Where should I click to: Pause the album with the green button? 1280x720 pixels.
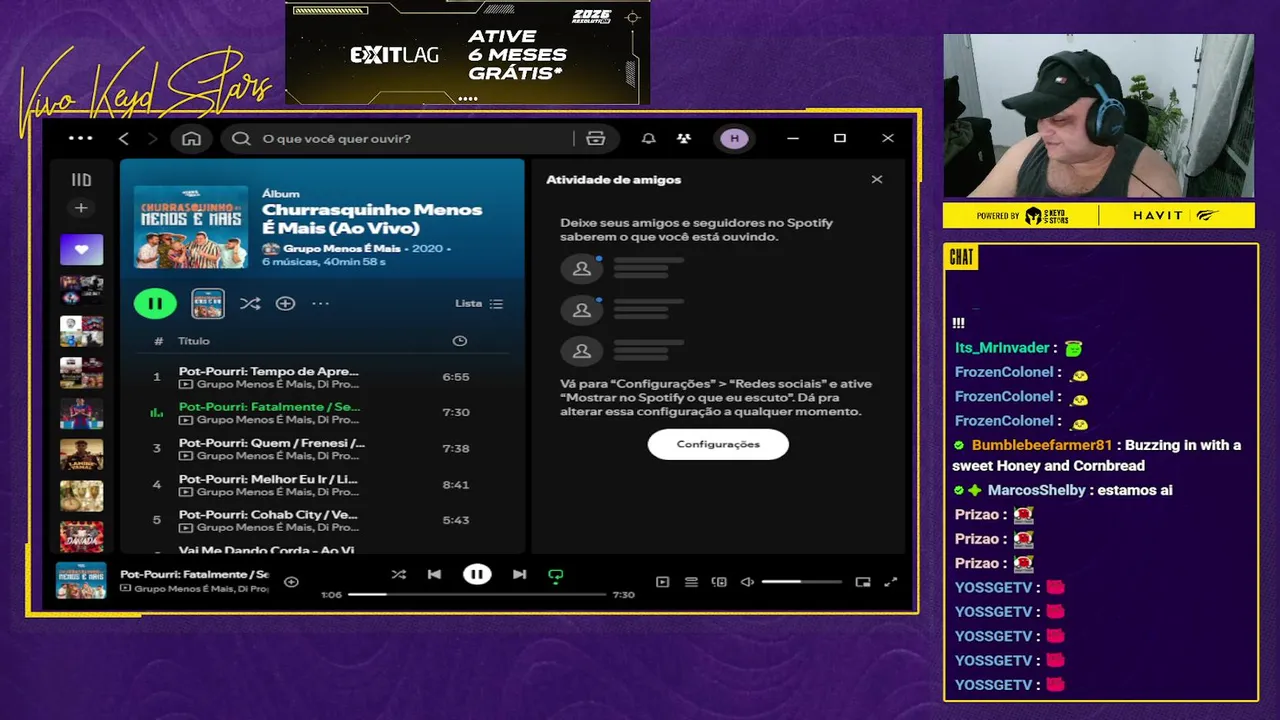pos(155,303)
